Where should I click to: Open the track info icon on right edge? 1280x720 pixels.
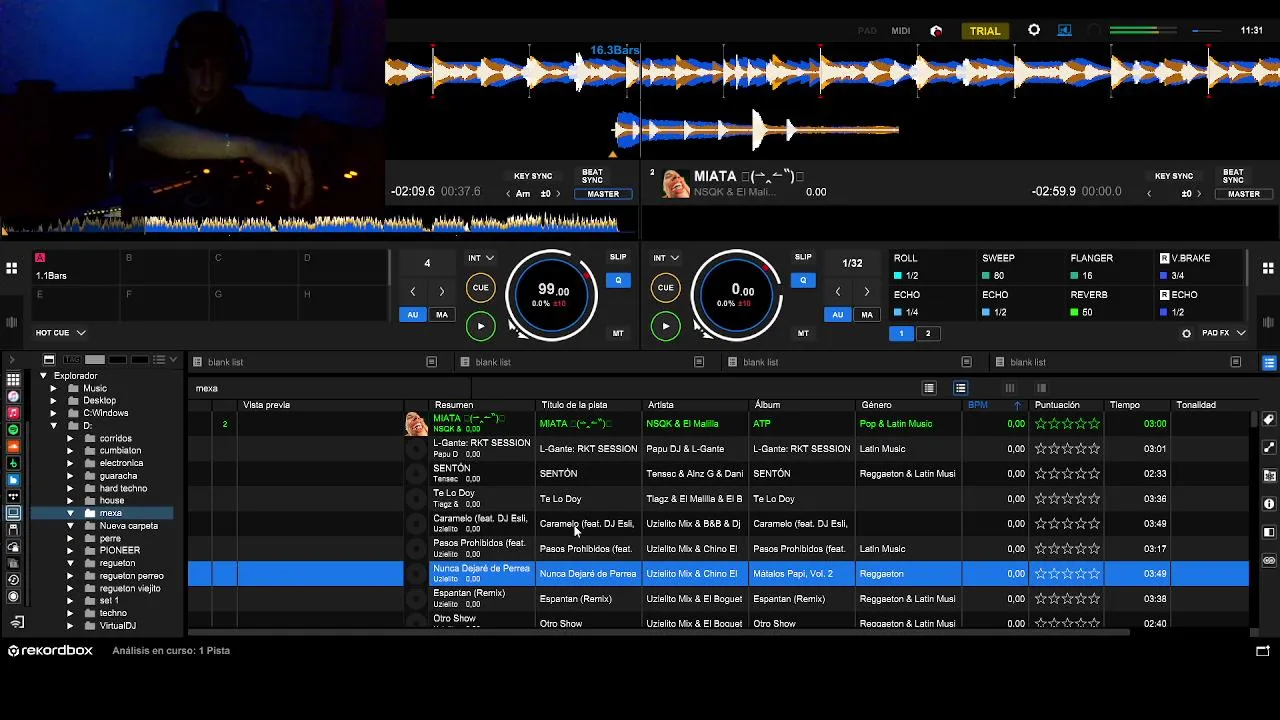point(1269,504)
